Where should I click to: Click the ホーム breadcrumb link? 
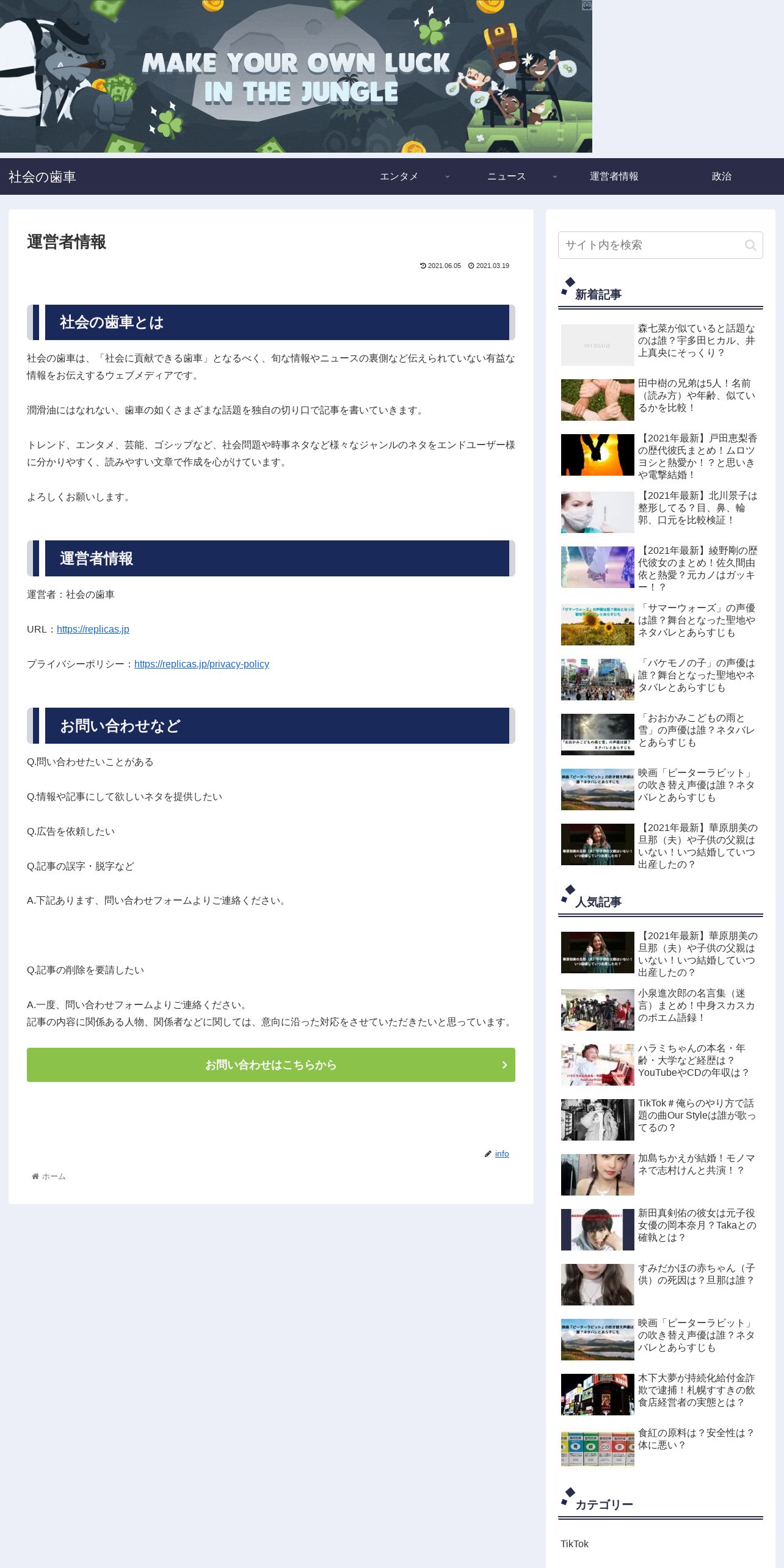(x=54, y=1176)
